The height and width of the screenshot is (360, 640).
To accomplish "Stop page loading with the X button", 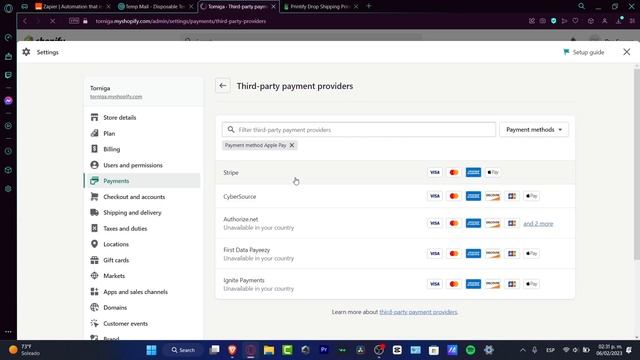I will [x=52, y=21].
